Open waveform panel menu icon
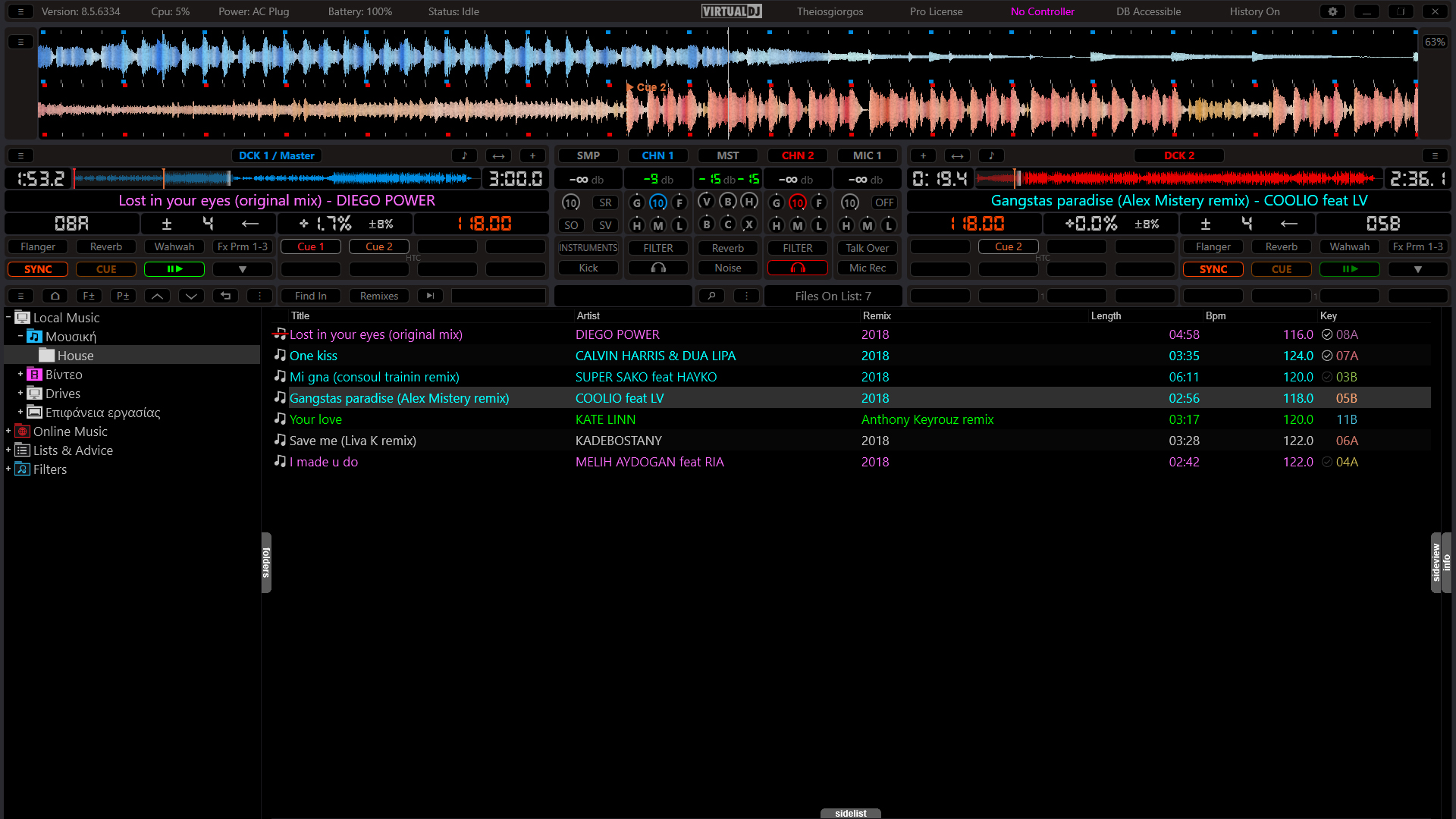 point(20,42)
